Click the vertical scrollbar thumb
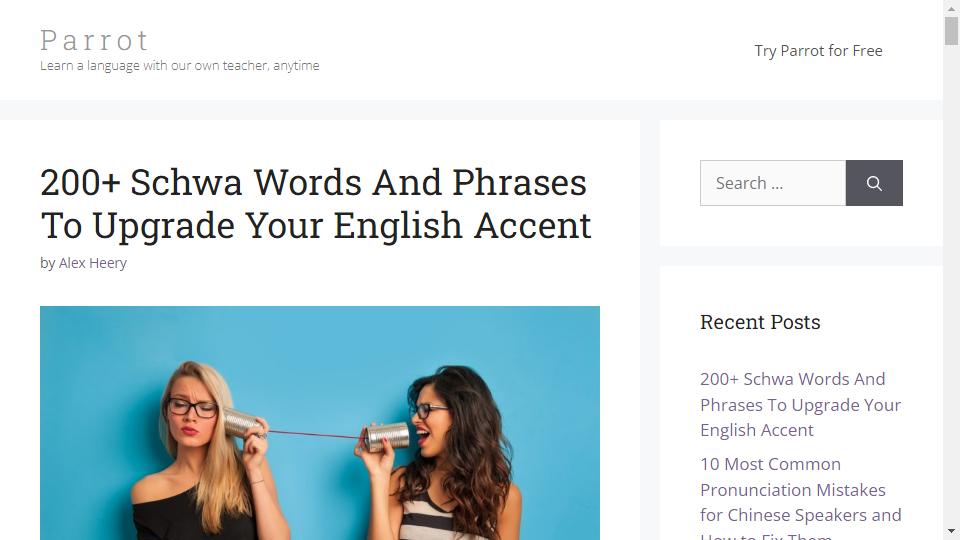The image size is (960, 540). coord(951,31)
